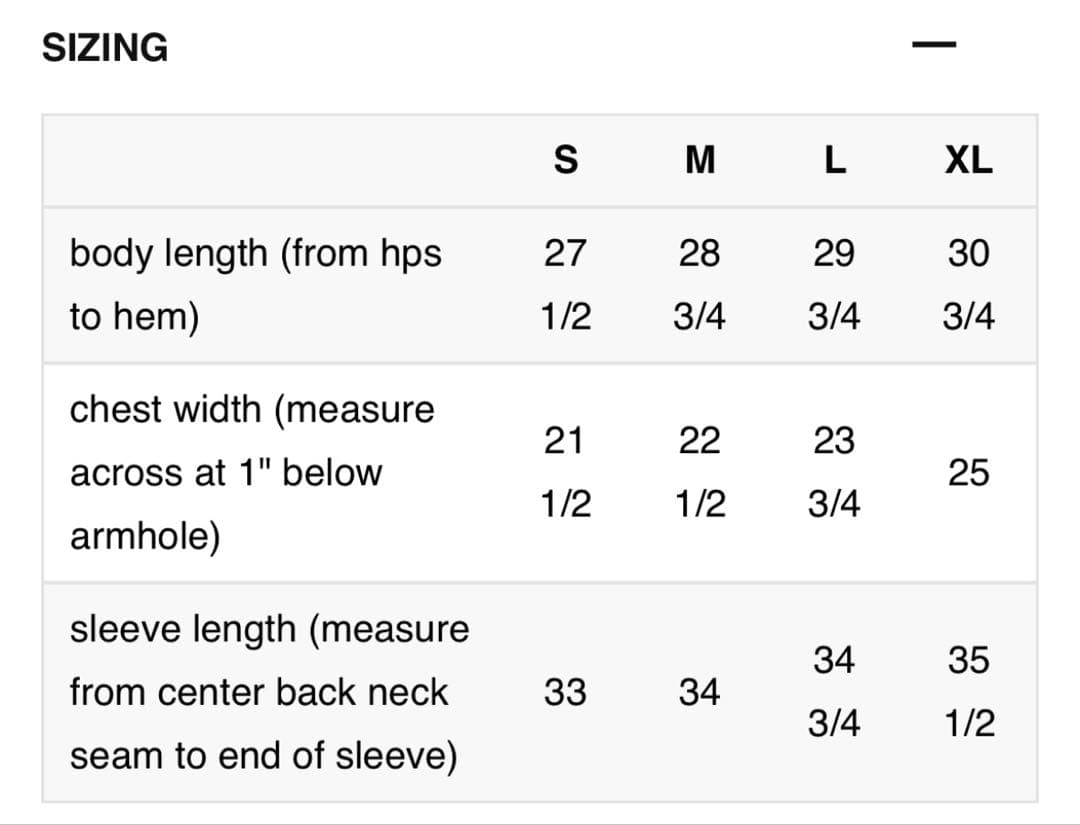This screenshot has width=1080, height=825.
Task: Select the medium sleeve length value 34
Action: tap(700, 692)
